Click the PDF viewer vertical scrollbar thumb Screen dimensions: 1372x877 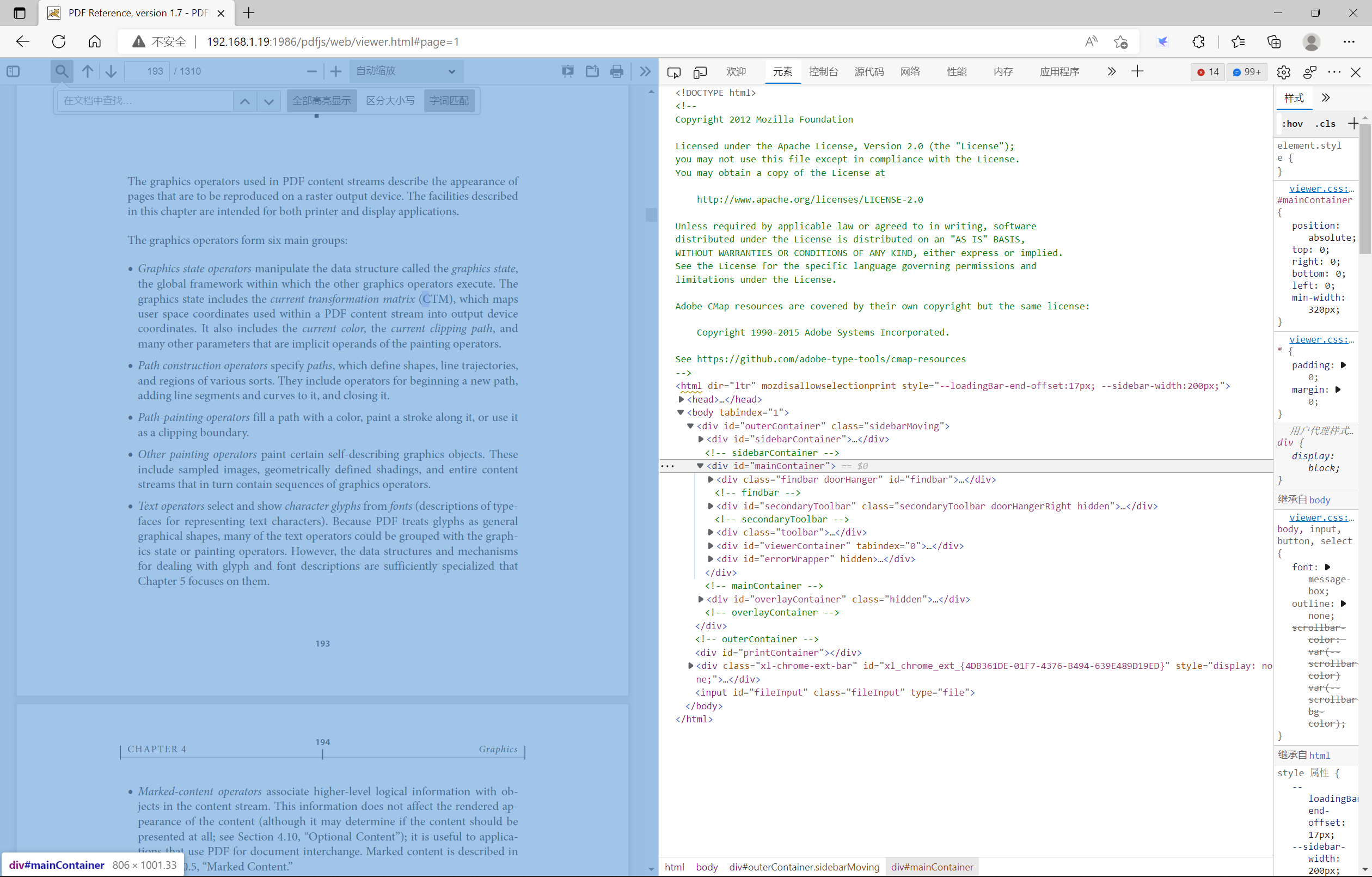click(x=651, y=215)
